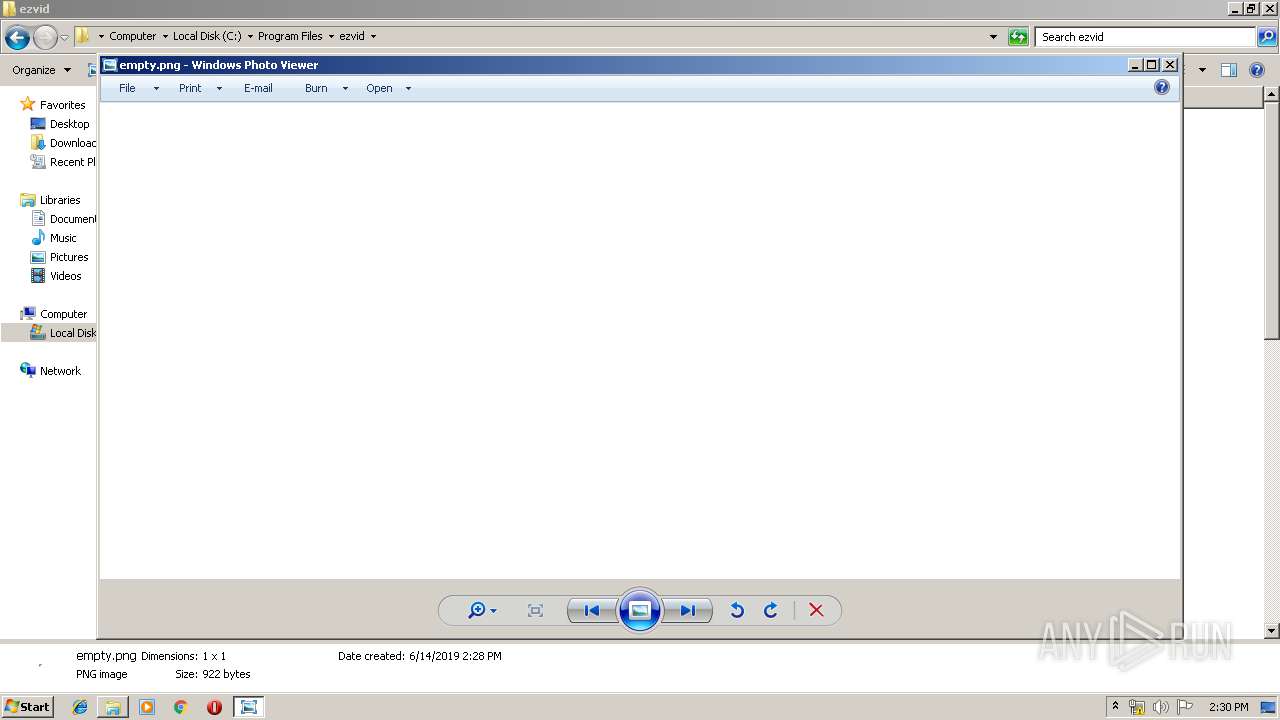This screenshot has height=720, width=1280.
Task: Open Photo Viewer help icon
Action: tap(1162, 88)
